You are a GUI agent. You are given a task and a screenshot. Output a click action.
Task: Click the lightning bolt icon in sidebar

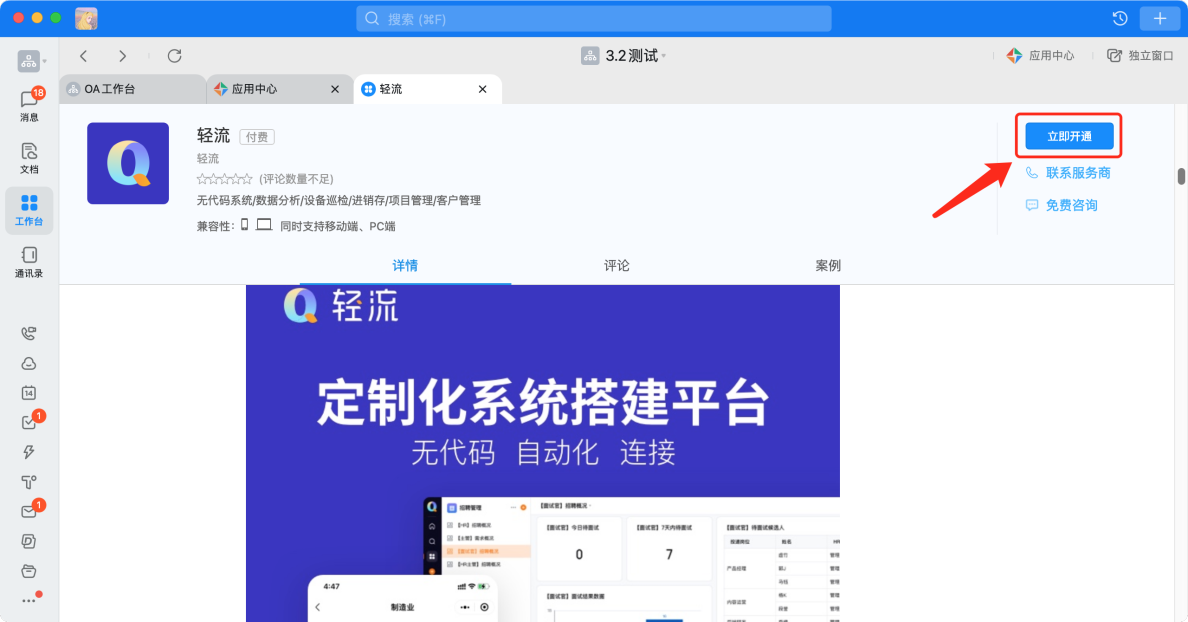tap(29, 452)
